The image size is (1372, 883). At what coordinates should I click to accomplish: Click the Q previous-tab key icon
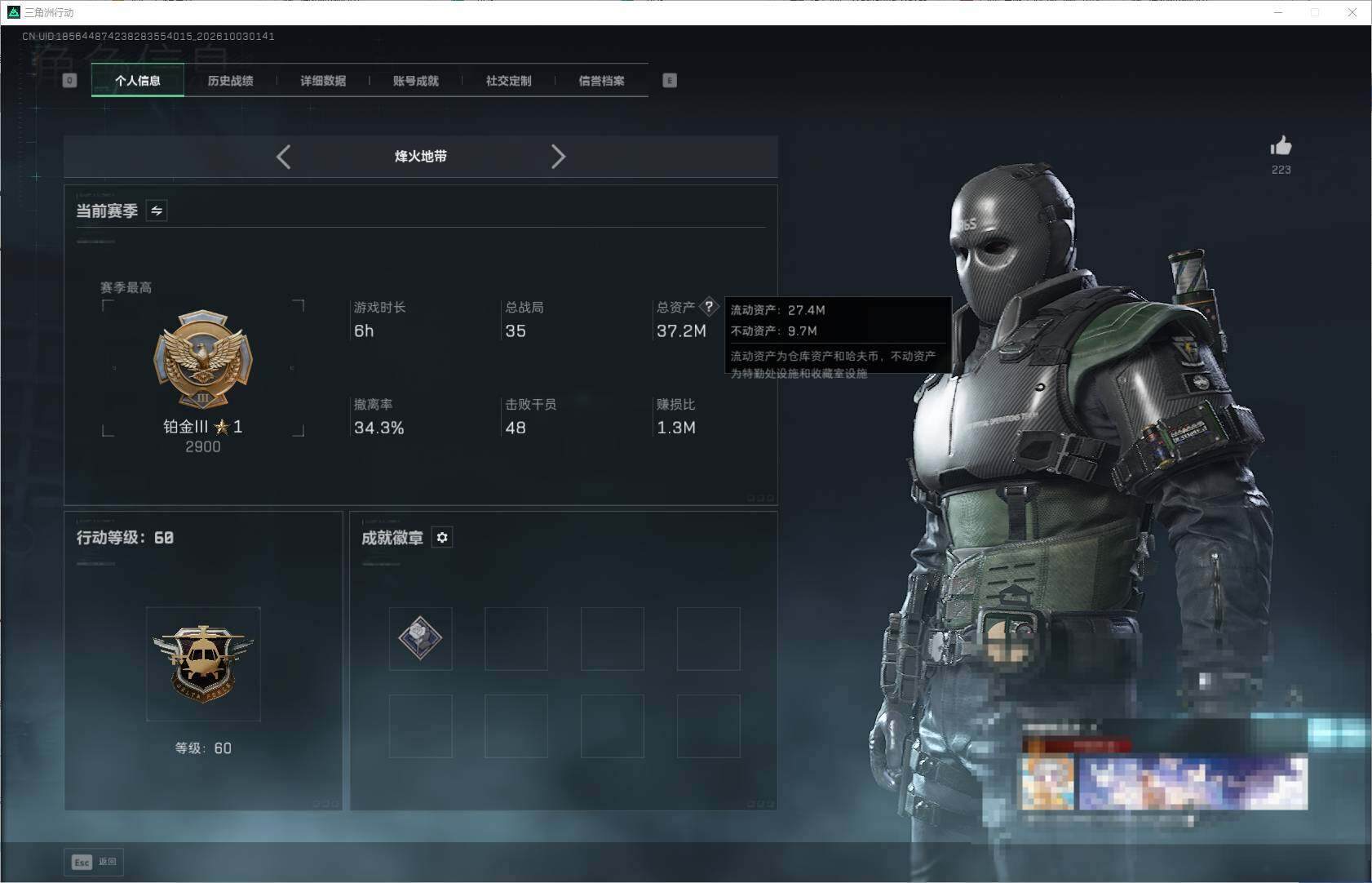point(69,80)
